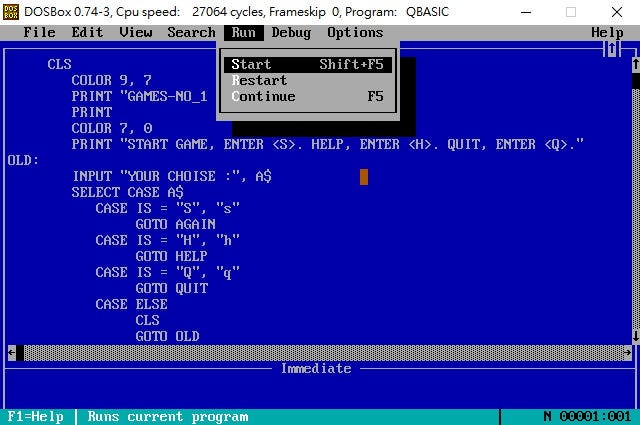The height and width of the screenshot is (425, 640).
Task: Click the PRINT "START GAME line
Action: pyautogui.click(x=327, y=145)
